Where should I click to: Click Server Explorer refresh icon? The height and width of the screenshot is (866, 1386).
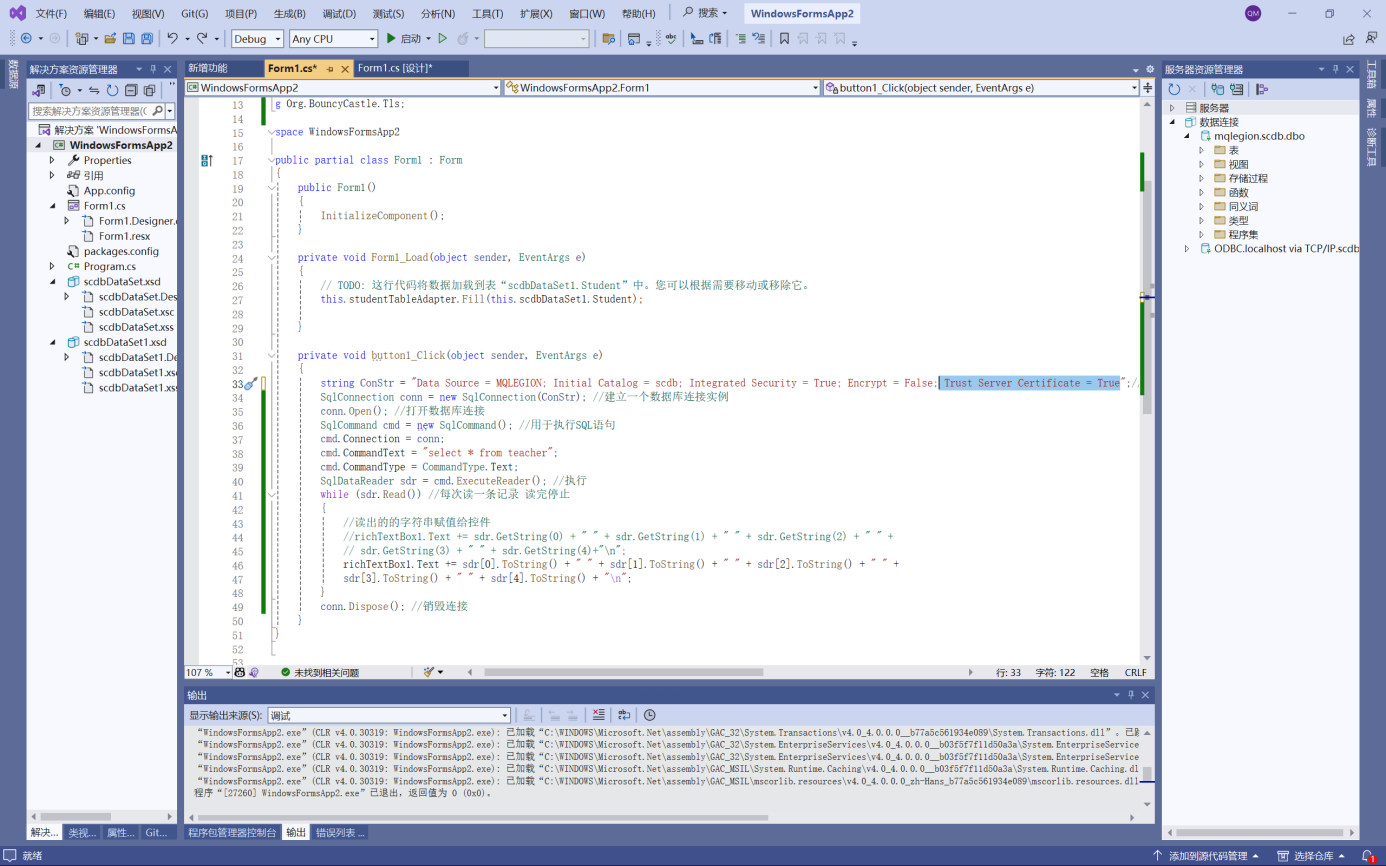1174,89
